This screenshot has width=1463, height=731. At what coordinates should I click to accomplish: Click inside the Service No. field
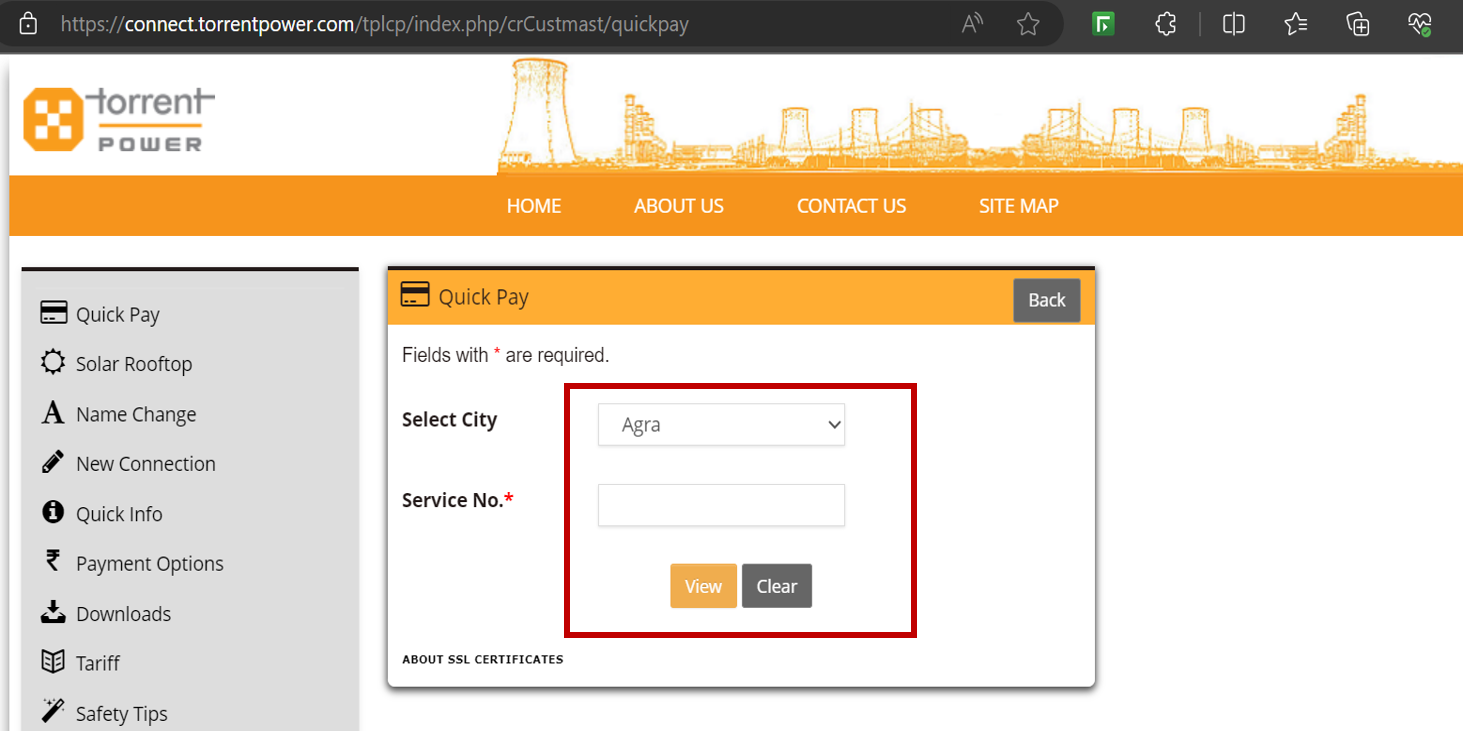(720, 505)
